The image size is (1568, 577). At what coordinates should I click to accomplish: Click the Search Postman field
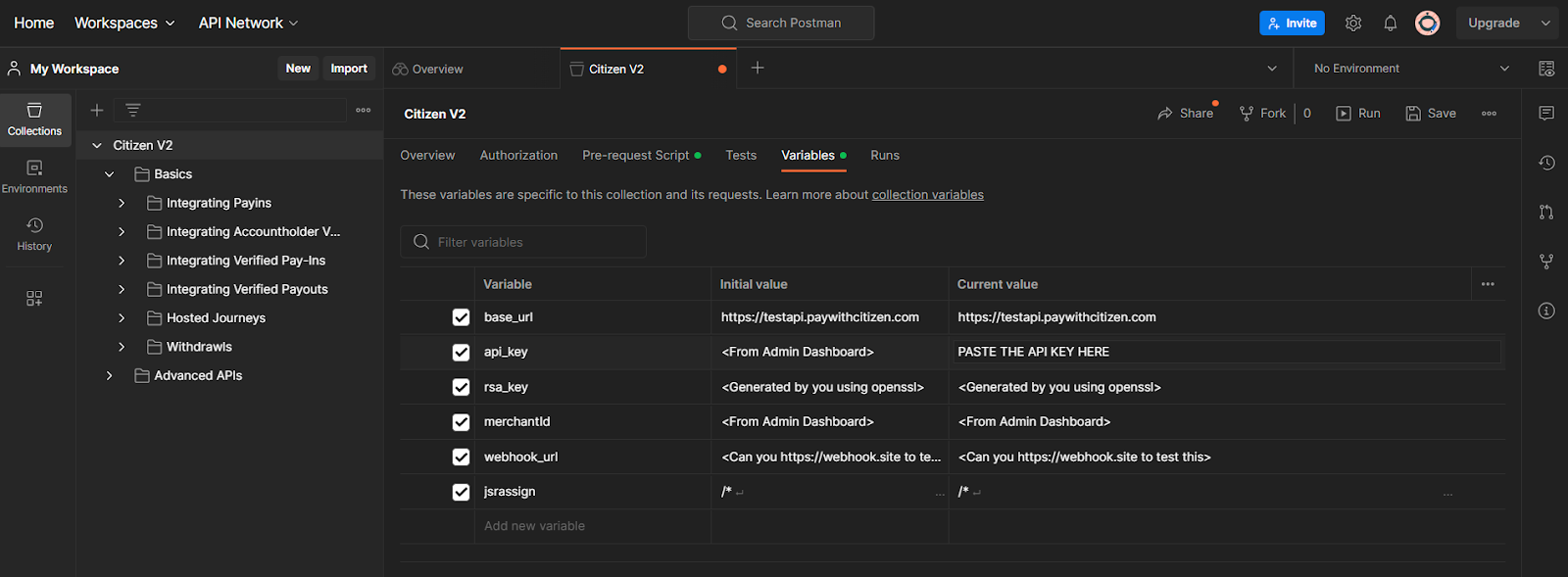coord(781,23)
